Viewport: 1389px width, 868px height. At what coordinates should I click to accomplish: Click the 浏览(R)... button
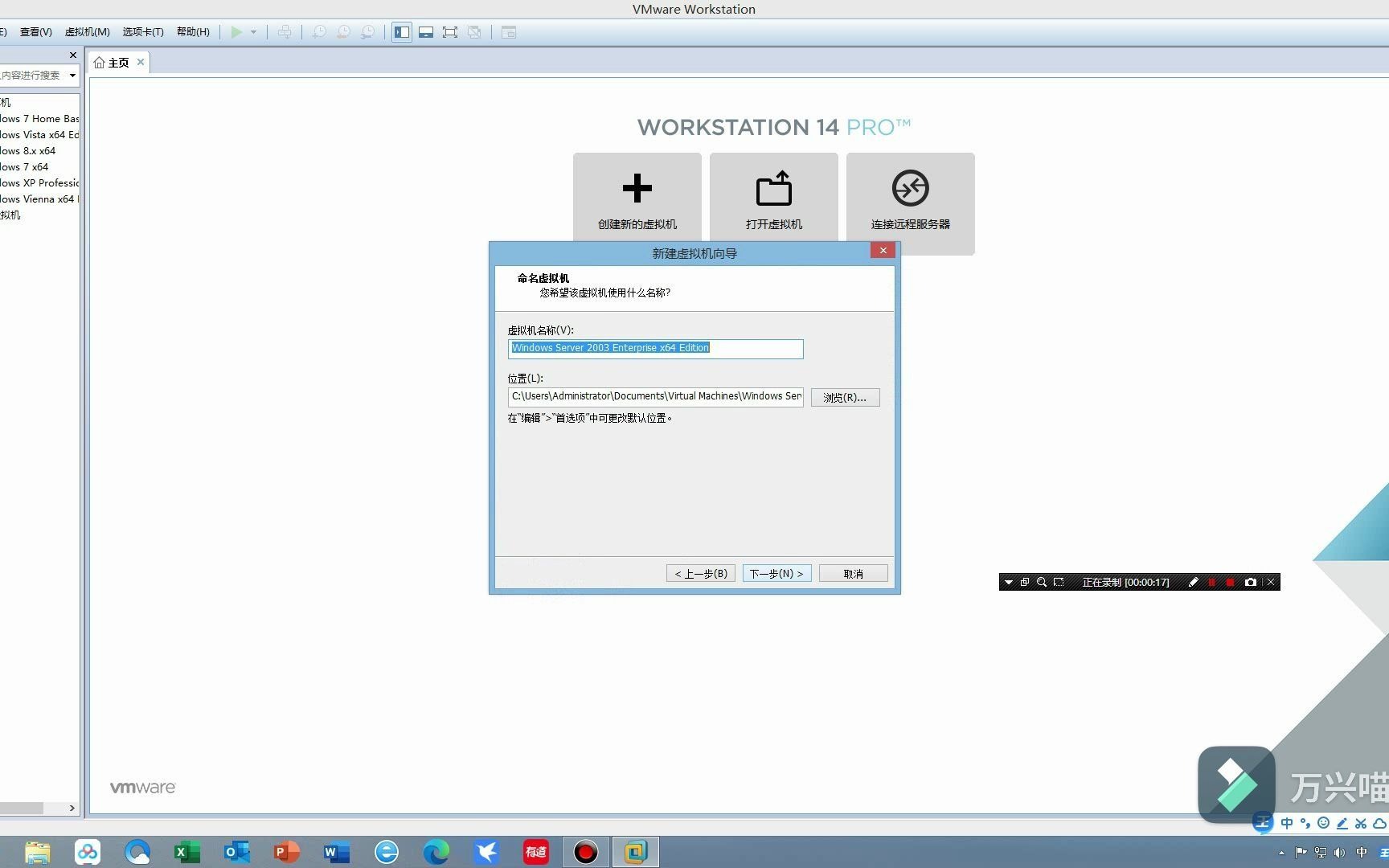(845, 397)
